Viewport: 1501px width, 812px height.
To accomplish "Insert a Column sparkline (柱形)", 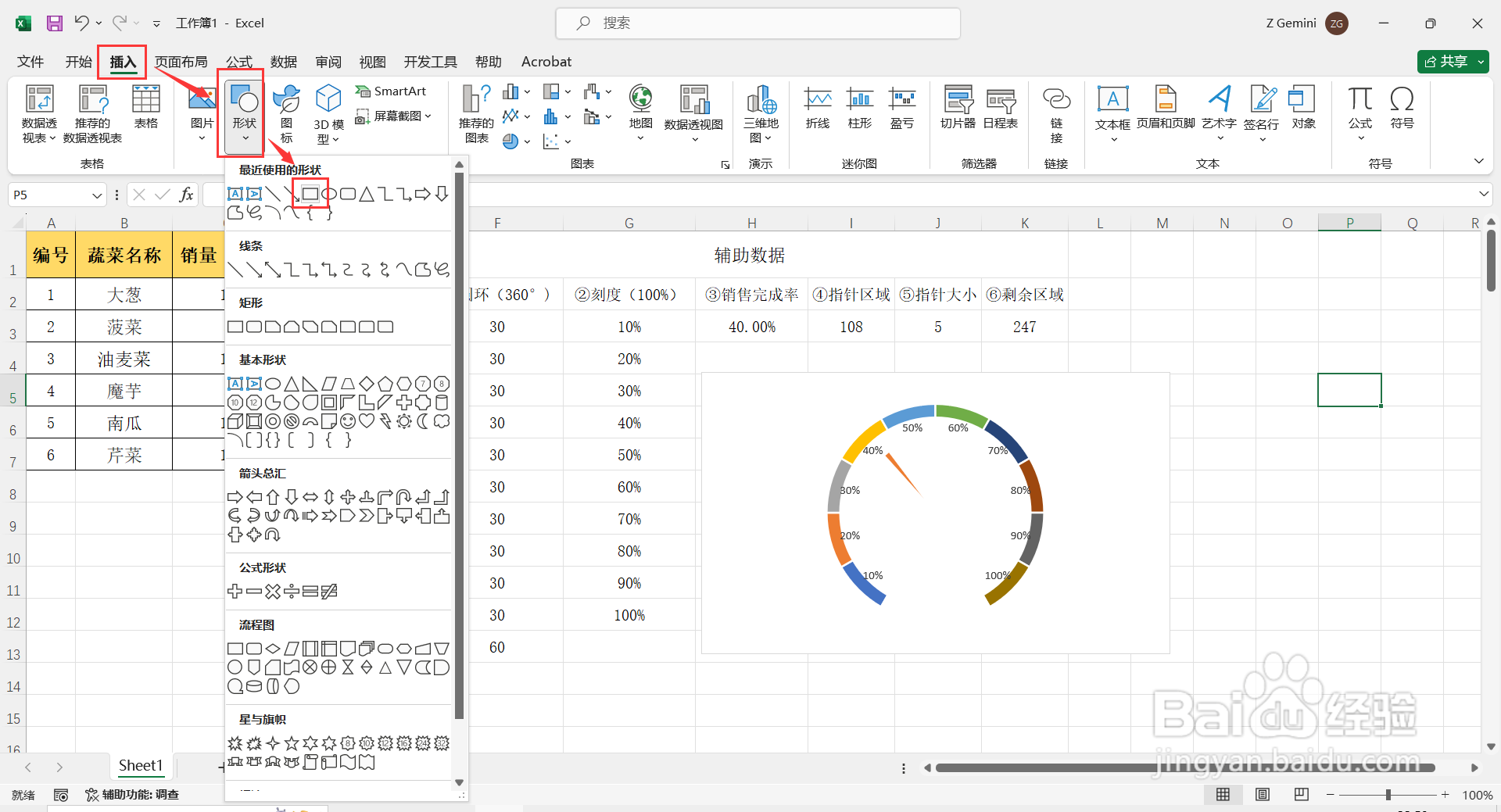I will pos(860,108).
